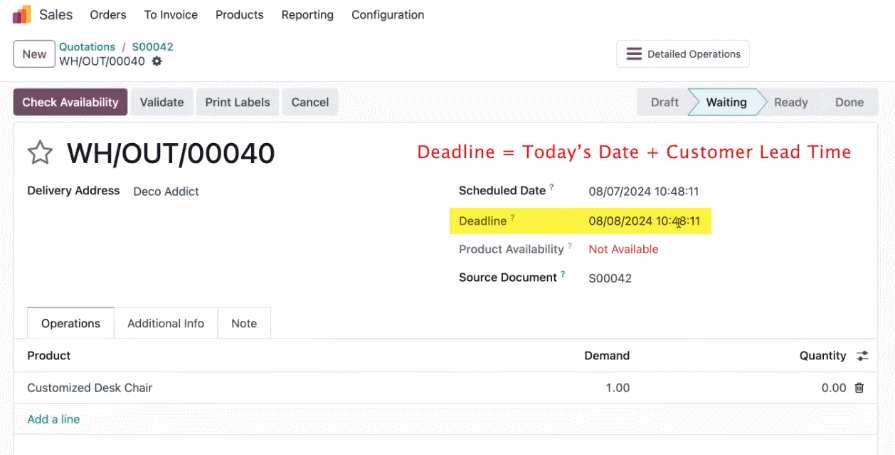Delete the Customized Desk Chair line
895x455 pixels.
[859, 388]
